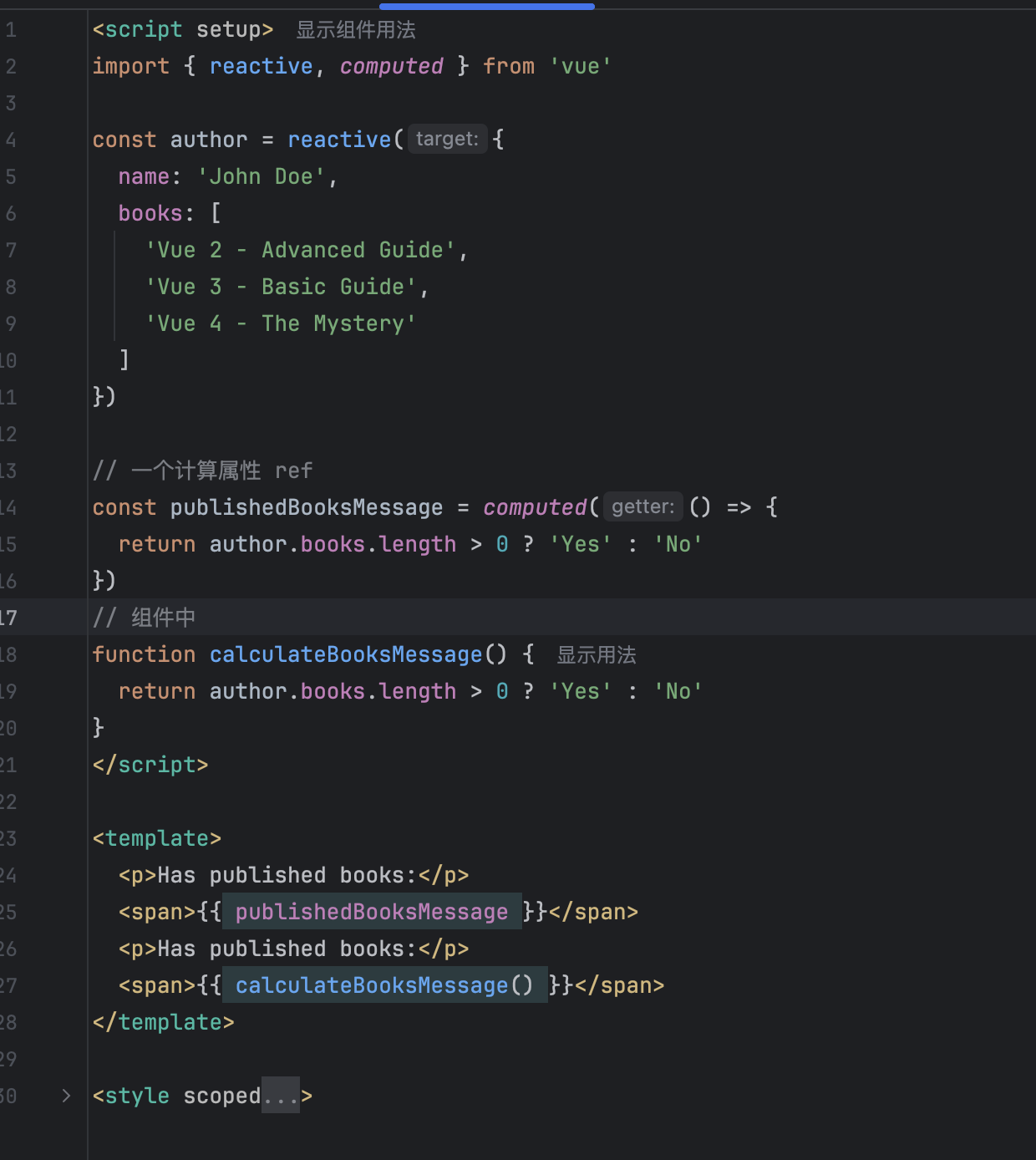Click the folded ellipsis in style scoped tag
1036x1160 pixels.
[281, 1096]
